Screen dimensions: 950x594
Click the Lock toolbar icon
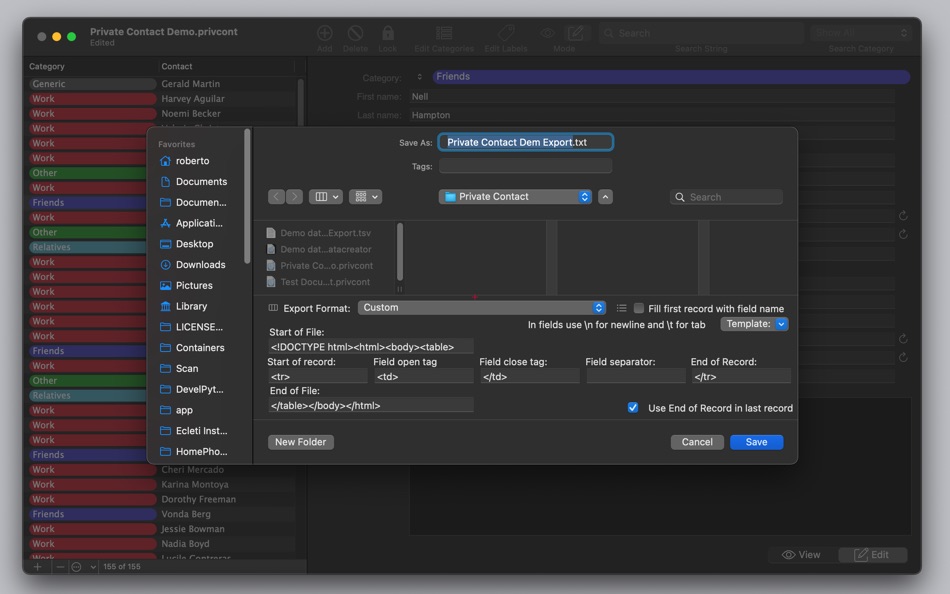pyautogui.click(x=388, y=33)
